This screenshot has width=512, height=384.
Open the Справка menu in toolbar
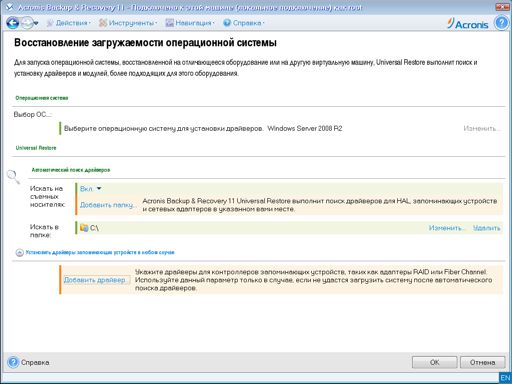click(x=244, y=23)
